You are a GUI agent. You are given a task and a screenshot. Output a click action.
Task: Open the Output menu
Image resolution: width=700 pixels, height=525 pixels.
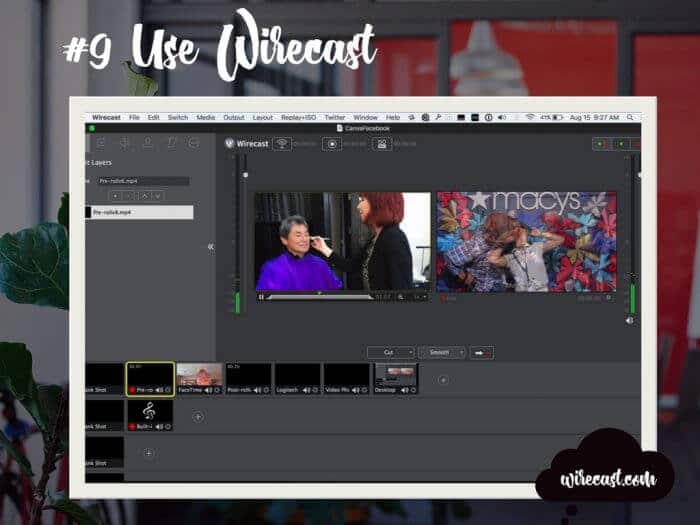[x=233, y=117]
